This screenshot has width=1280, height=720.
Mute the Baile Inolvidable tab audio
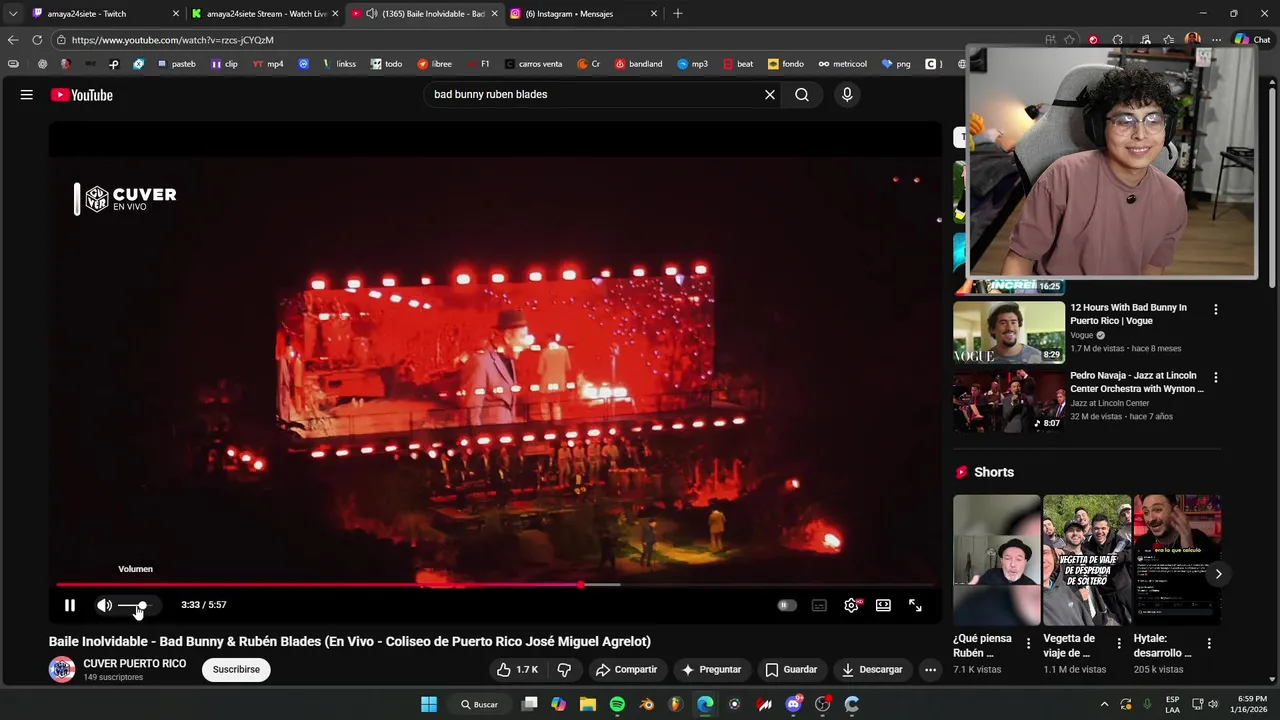click(372, 14)
